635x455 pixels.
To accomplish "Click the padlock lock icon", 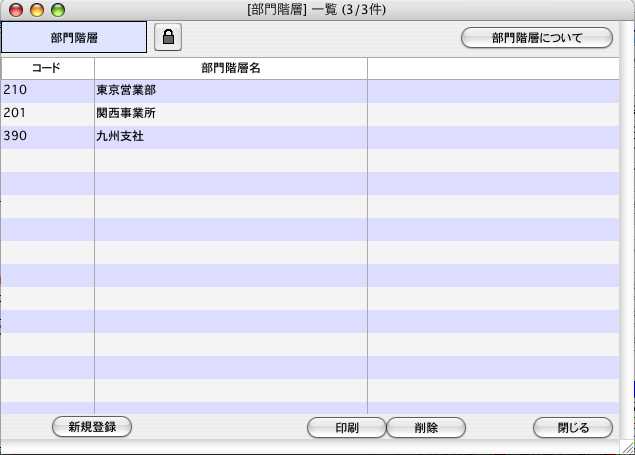I will [x=168, y=38].
